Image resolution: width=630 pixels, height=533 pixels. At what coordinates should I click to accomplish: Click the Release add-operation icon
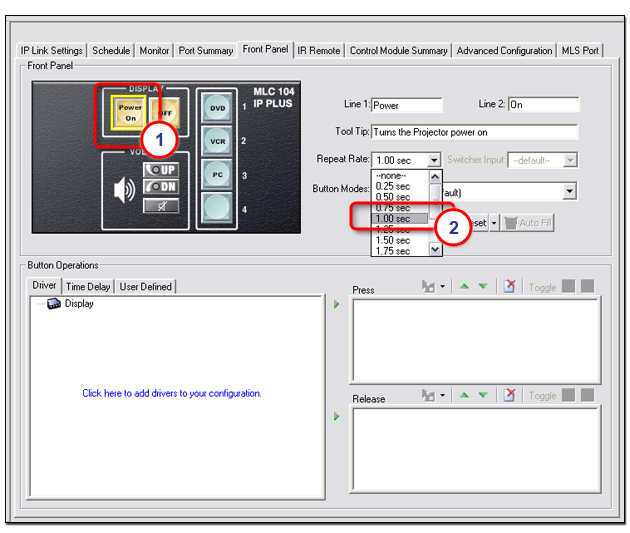[x=428, y=395]
